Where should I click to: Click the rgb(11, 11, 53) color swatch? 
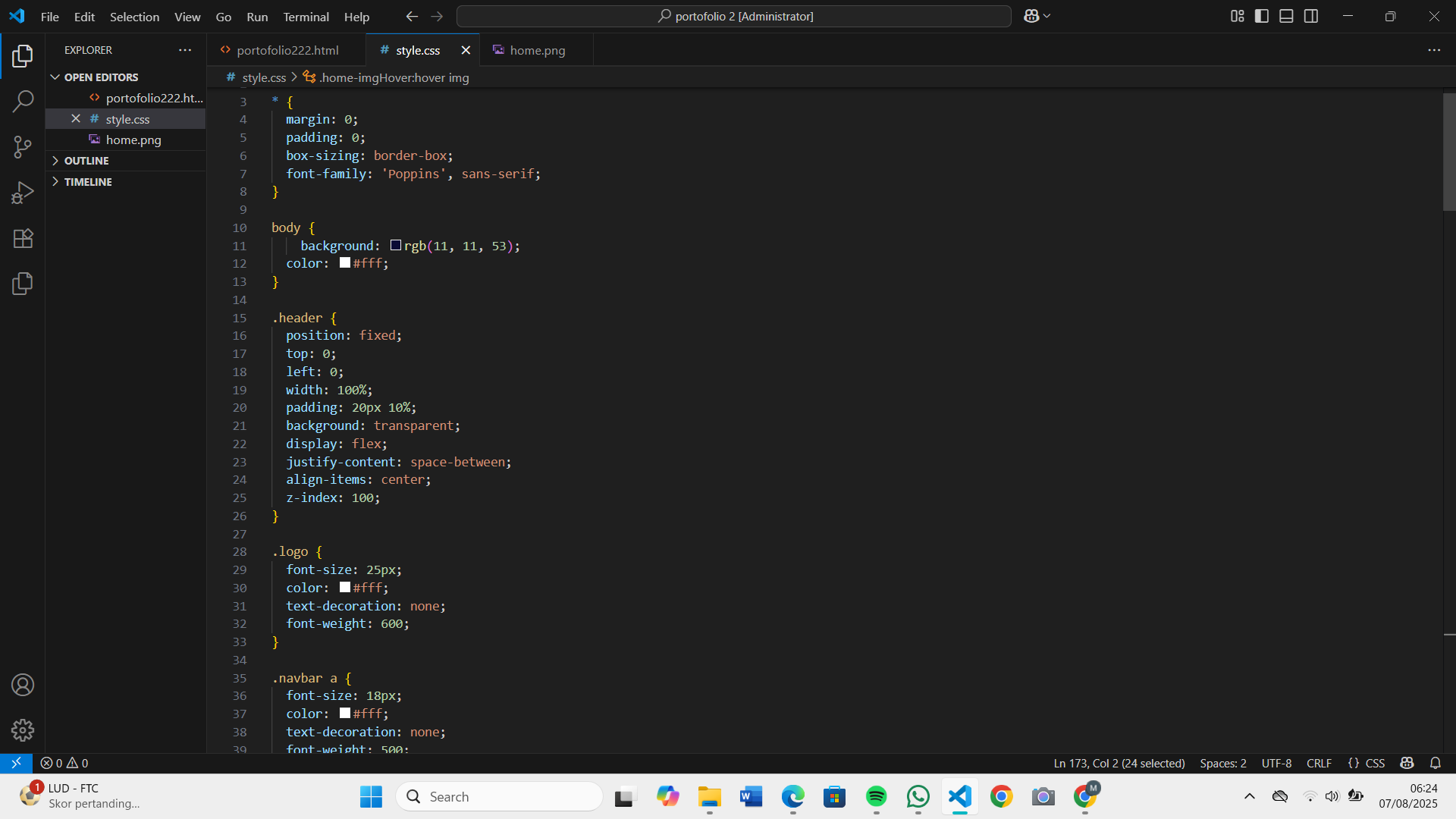pyautogui.click(x=396, y=246)
